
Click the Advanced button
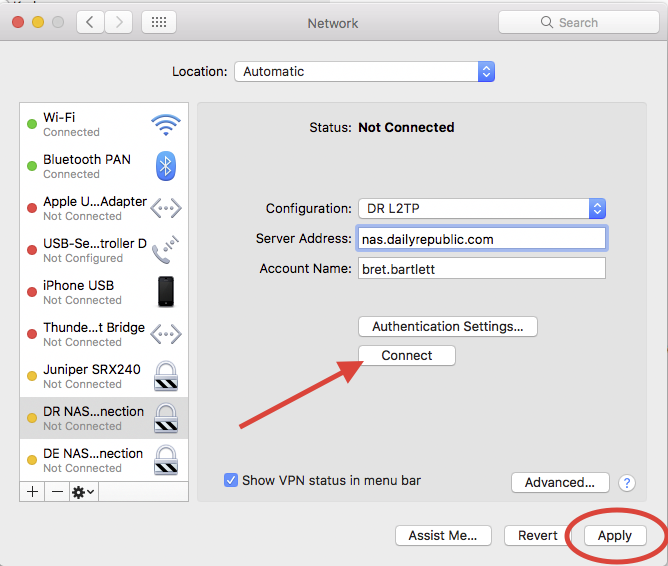[560, 483]
